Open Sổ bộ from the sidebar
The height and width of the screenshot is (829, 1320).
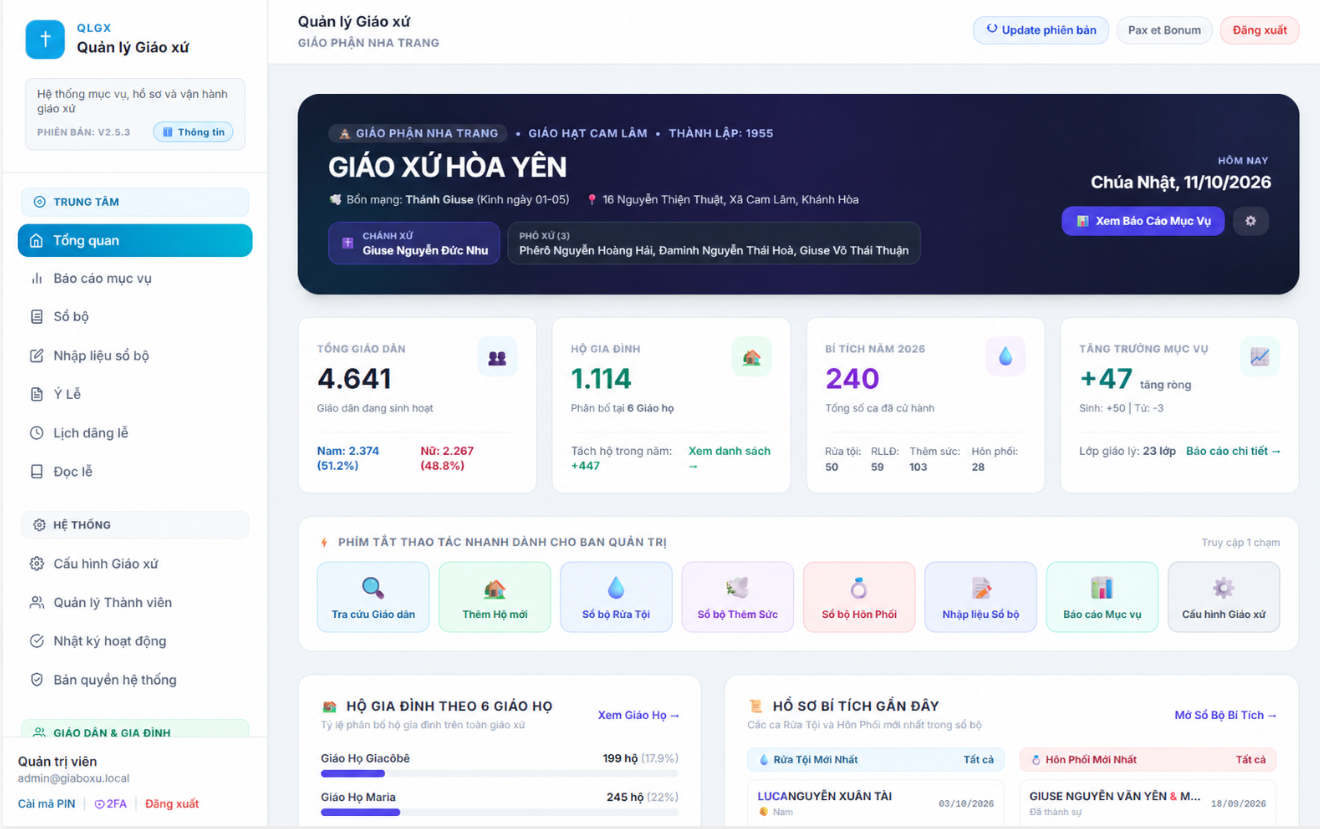[135, 317]
